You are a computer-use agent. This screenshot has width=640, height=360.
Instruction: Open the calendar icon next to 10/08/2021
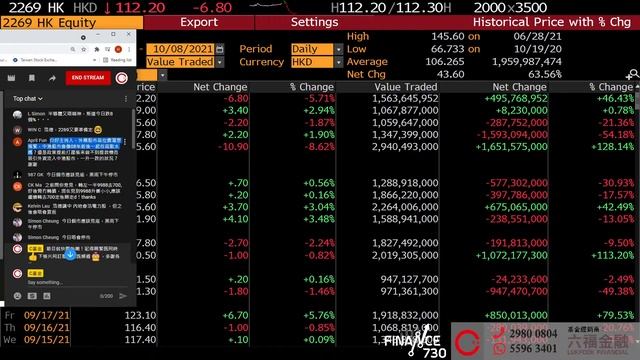click(x=220, y=49)
